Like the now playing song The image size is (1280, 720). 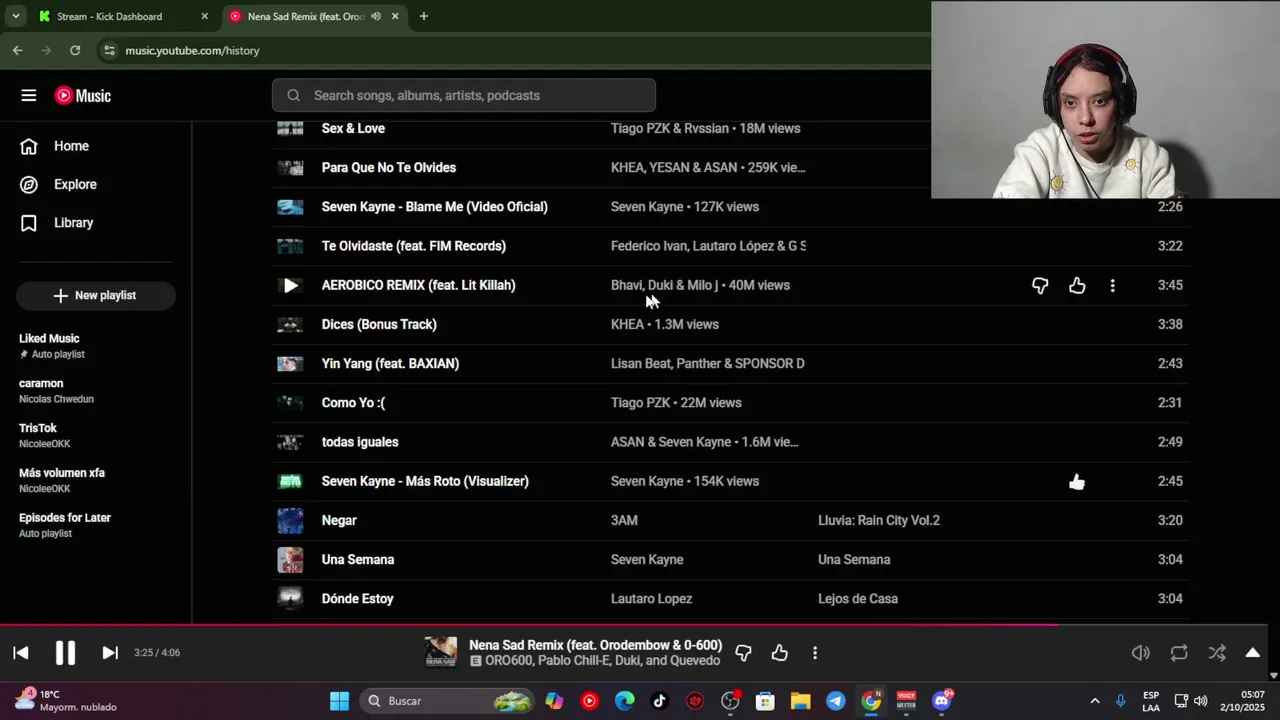point(780,653)
